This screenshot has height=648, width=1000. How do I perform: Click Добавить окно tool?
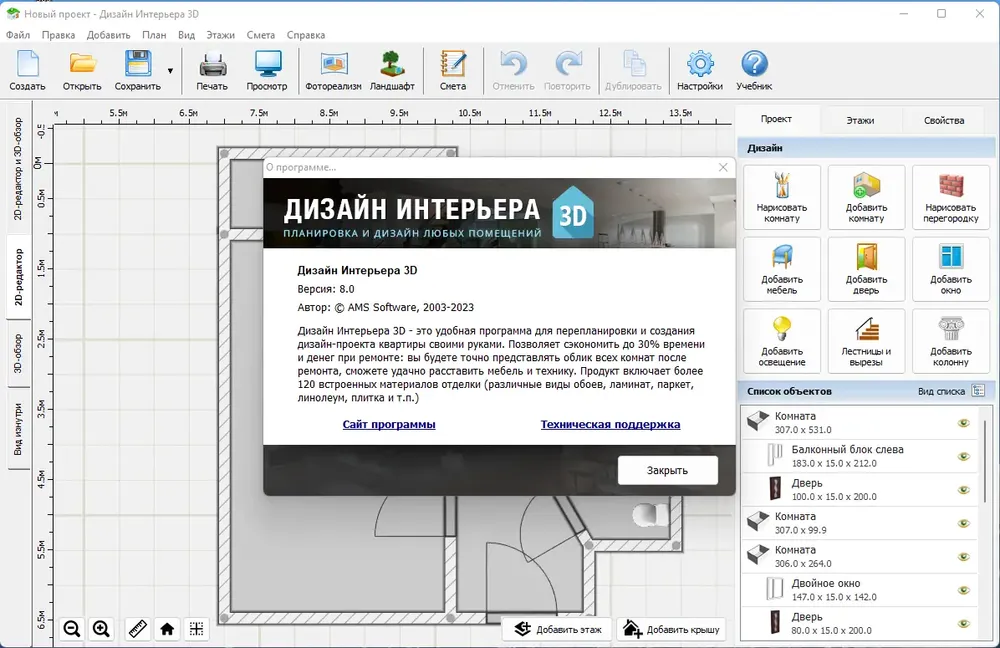point(951,269)
